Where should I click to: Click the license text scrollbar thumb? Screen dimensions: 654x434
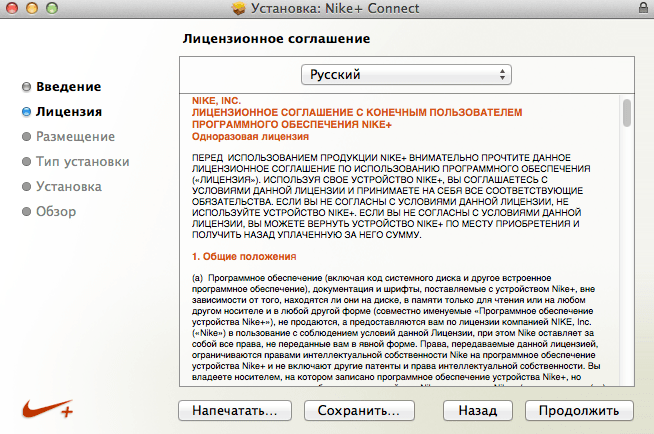[x=626, y=113]
